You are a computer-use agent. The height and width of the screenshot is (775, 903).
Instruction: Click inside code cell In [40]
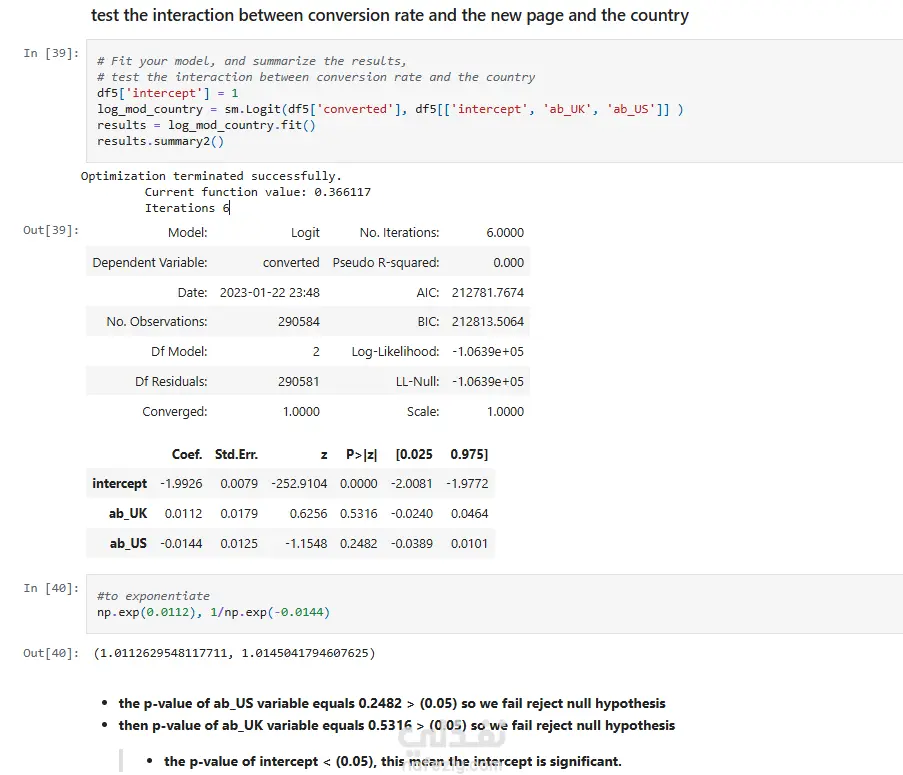tap(494, 604)
